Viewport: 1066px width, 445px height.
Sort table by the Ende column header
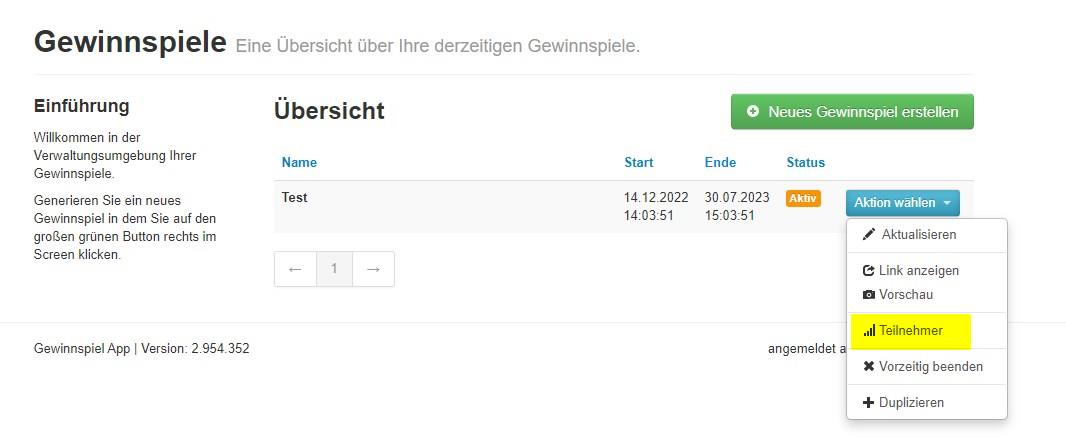tap(720, 163)
